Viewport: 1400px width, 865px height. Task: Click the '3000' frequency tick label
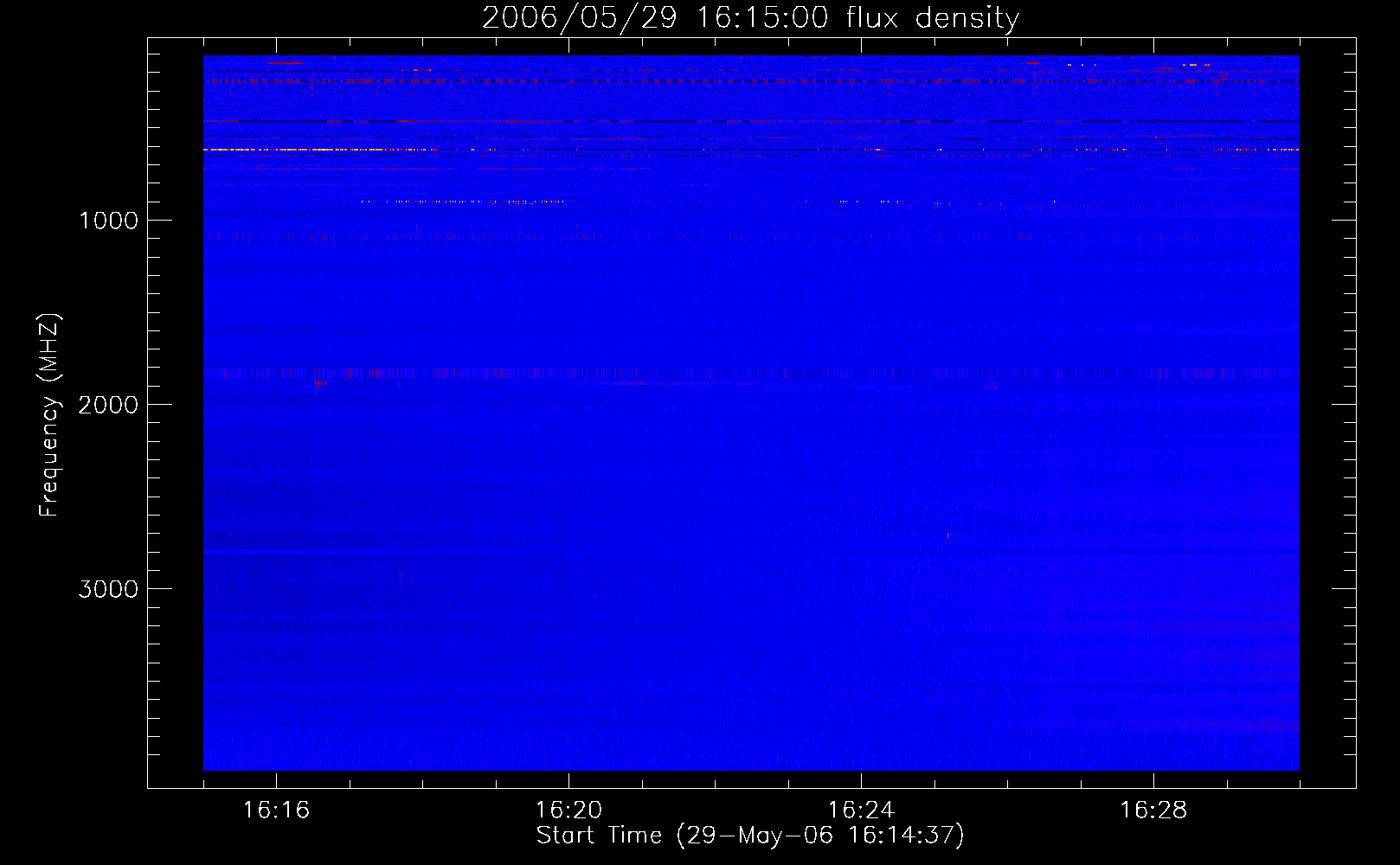click(108, 589)
